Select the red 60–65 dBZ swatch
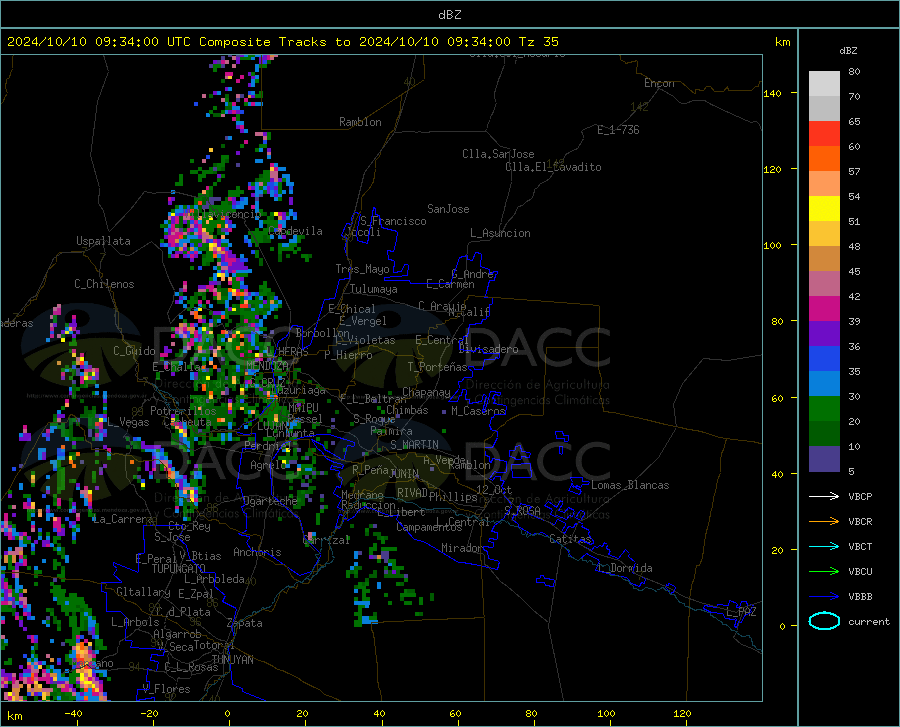The height and width of the screenshot is (727, 900). [x=824, y=134]
